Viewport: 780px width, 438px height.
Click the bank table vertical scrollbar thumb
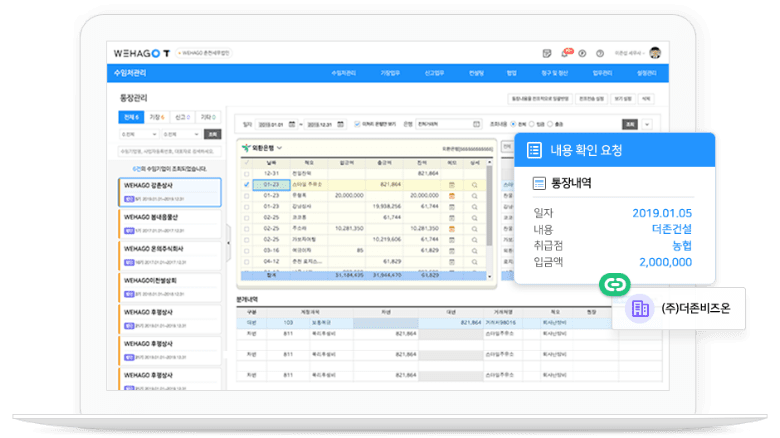coord(489,205)
